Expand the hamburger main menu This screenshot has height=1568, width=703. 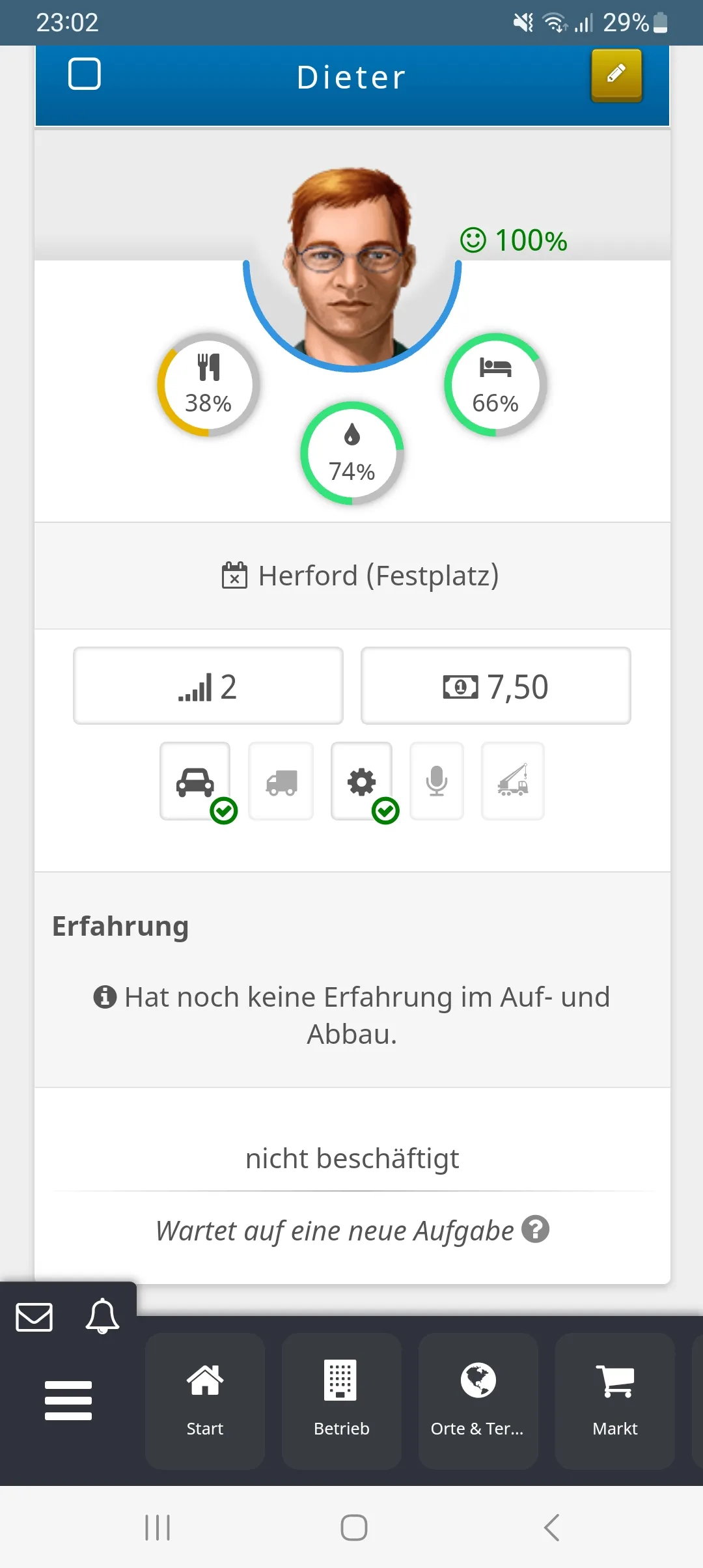point(68,1400)
